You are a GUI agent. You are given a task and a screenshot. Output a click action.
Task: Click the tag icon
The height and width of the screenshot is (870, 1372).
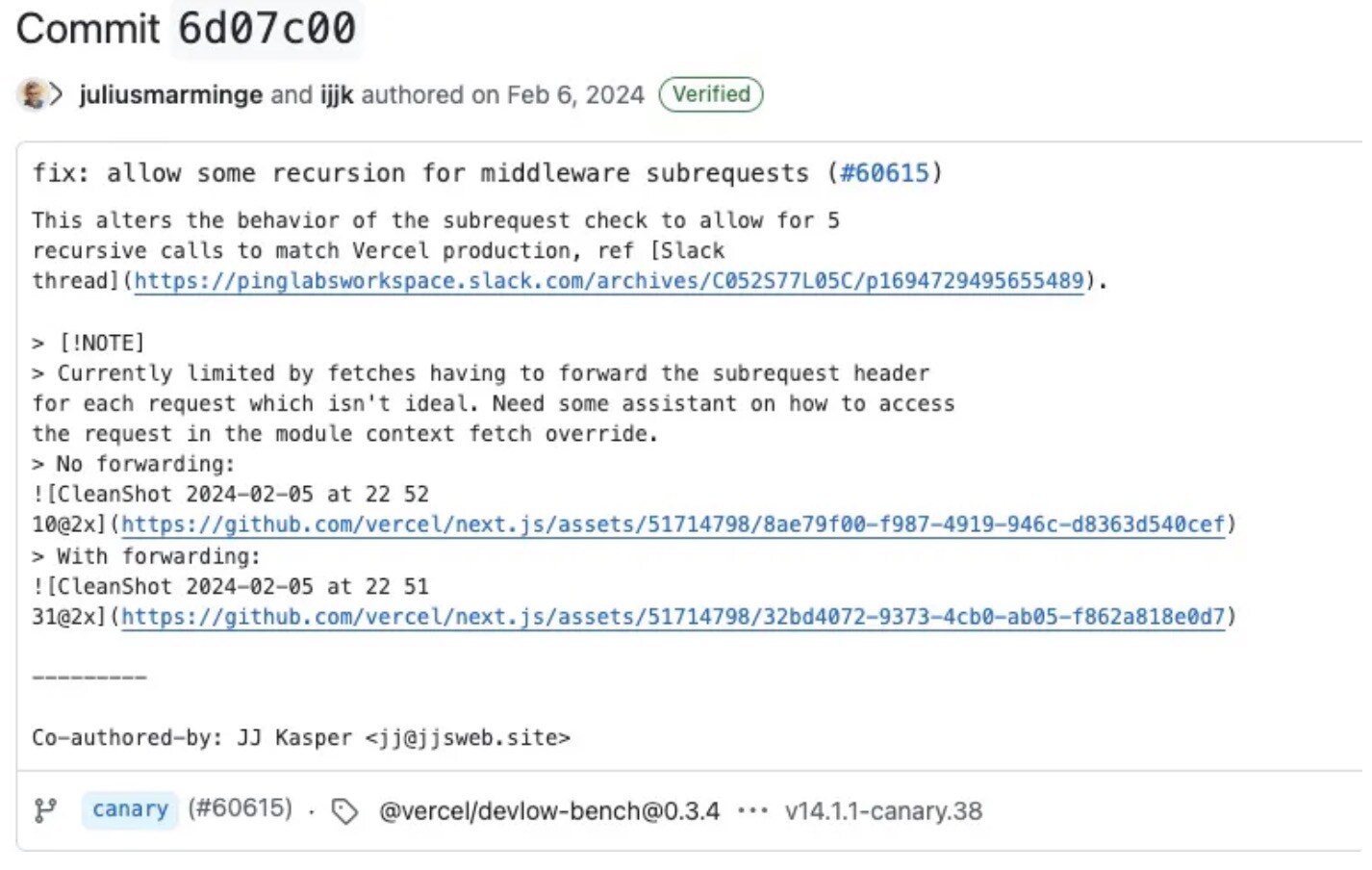(344, 811)
